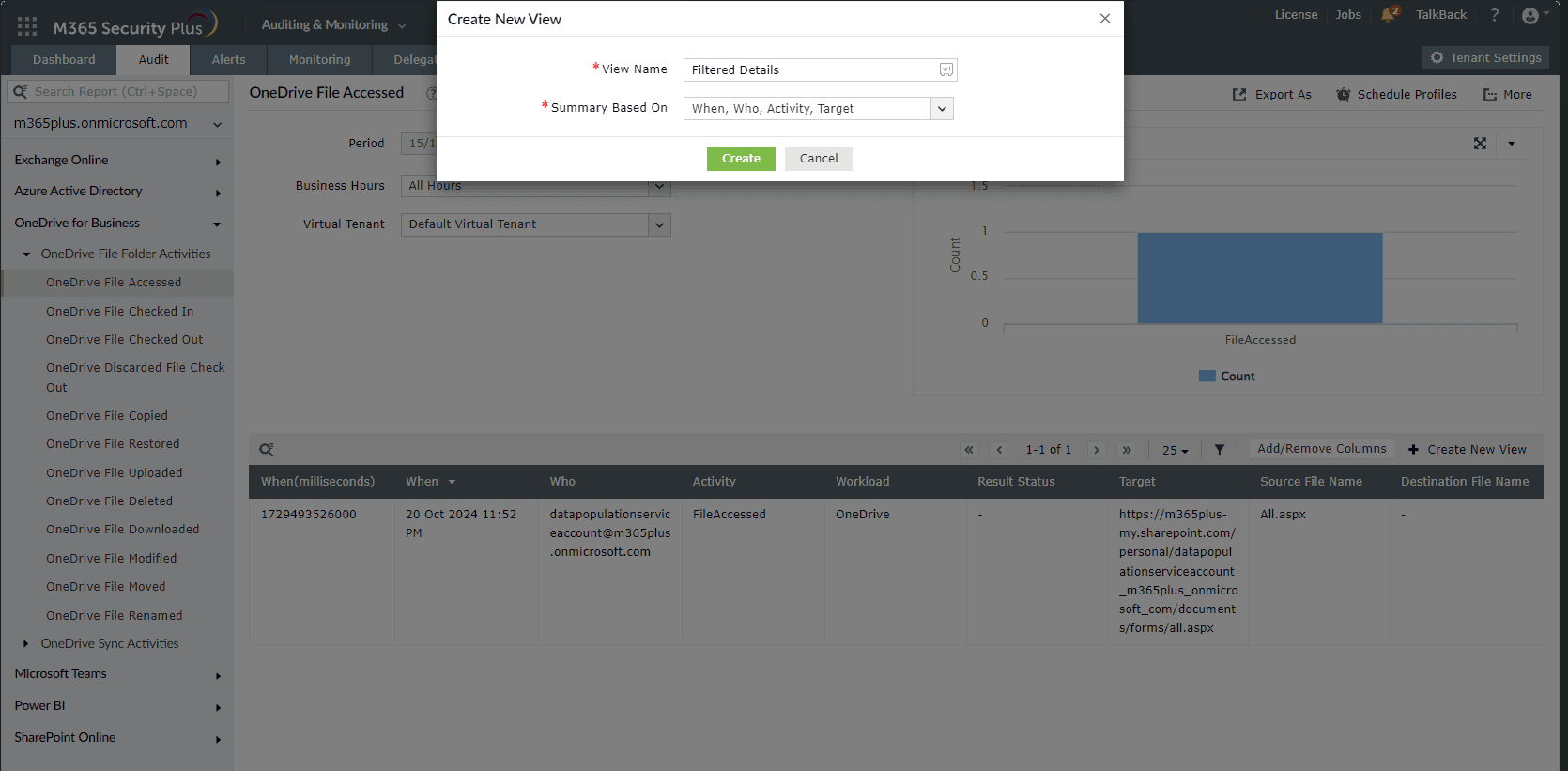
Task: Click the Search Report input box
Action: [x=118, y=91]
